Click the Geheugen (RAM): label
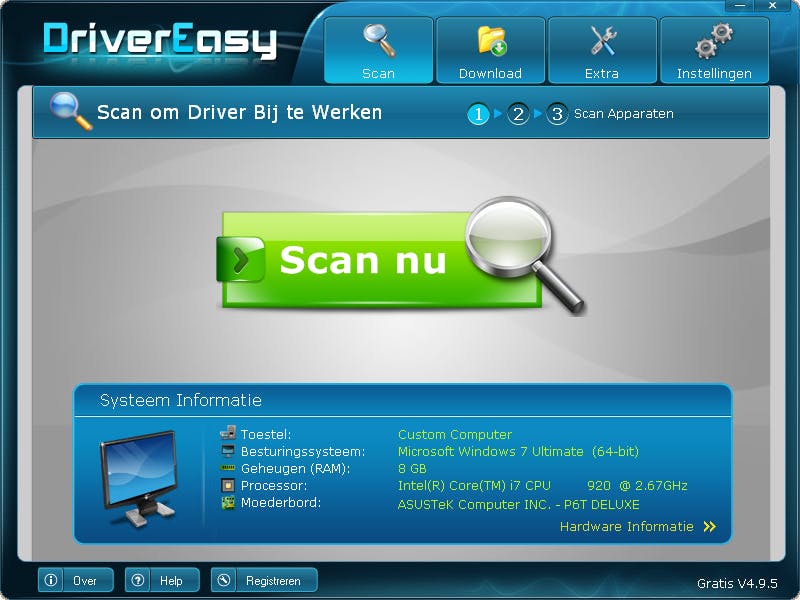The width and height of the screenshot is (800, 600). [295, 468]
